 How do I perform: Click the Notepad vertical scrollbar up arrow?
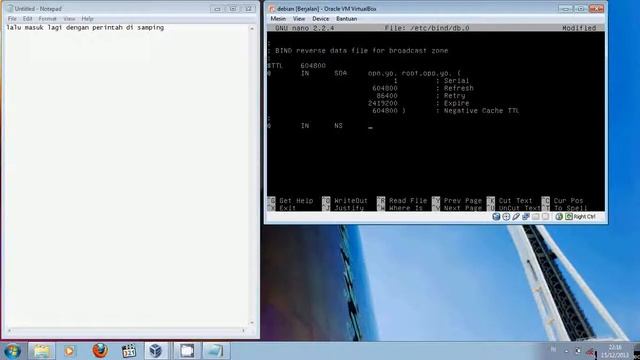coord(252,29)
